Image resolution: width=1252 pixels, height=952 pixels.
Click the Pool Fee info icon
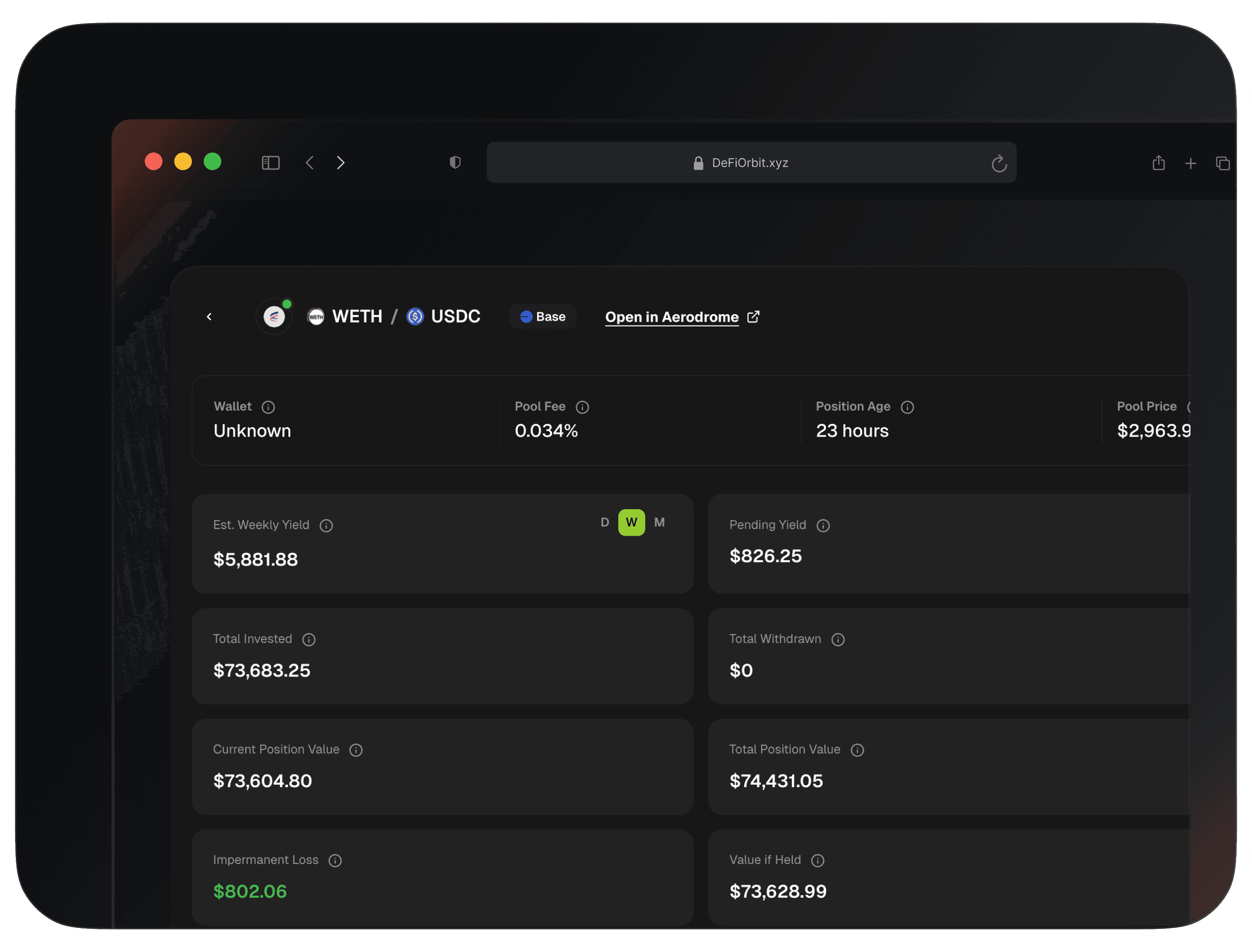click(582, 407)
